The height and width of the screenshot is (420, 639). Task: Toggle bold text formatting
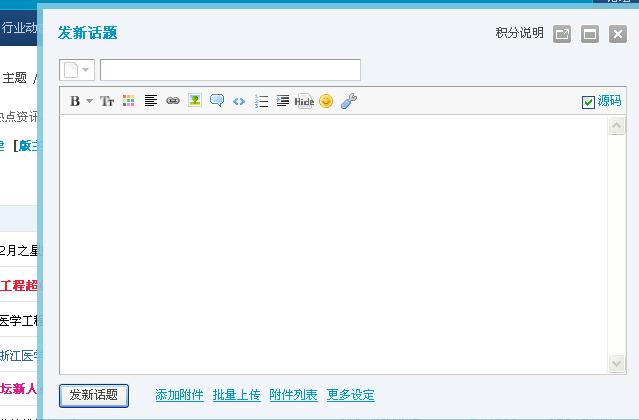pyautogui.click(x=75, y=101)
